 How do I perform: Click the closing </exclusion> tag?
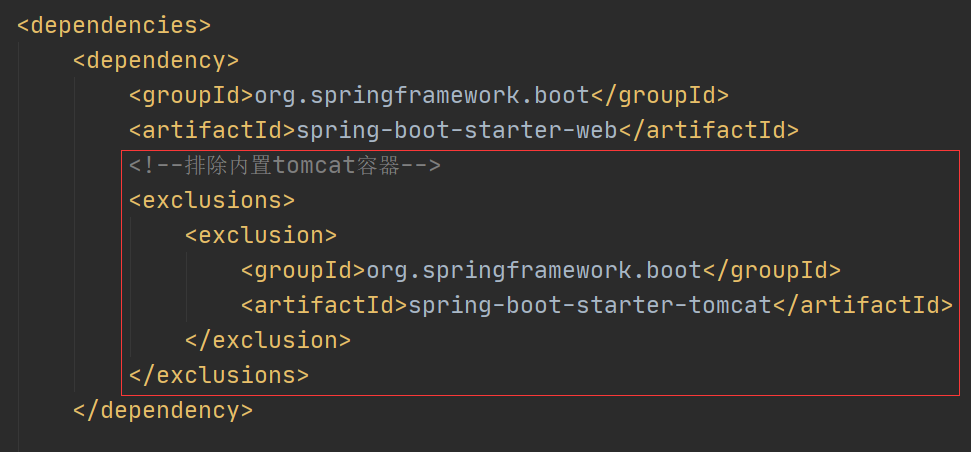[x=268, y=341]
